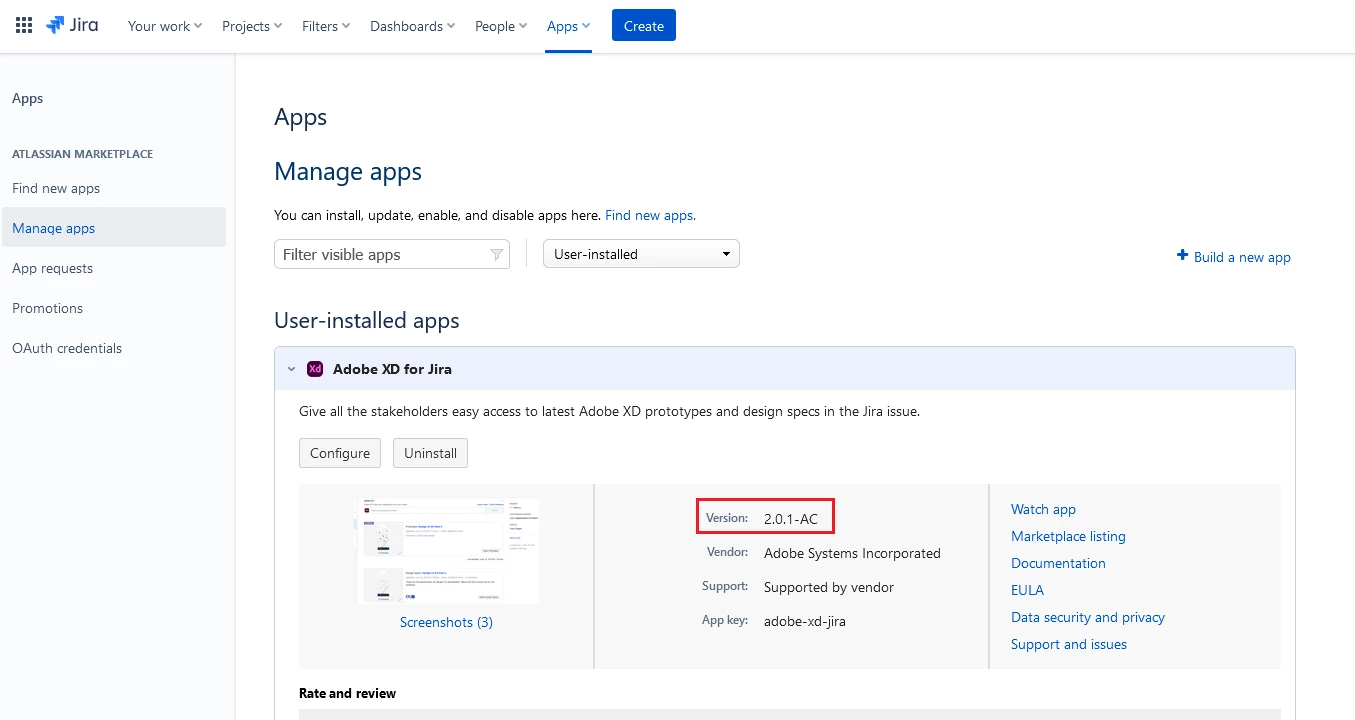1355x720 pixels.
Task: Open App requests in sidebar
Action: point(52,268)
